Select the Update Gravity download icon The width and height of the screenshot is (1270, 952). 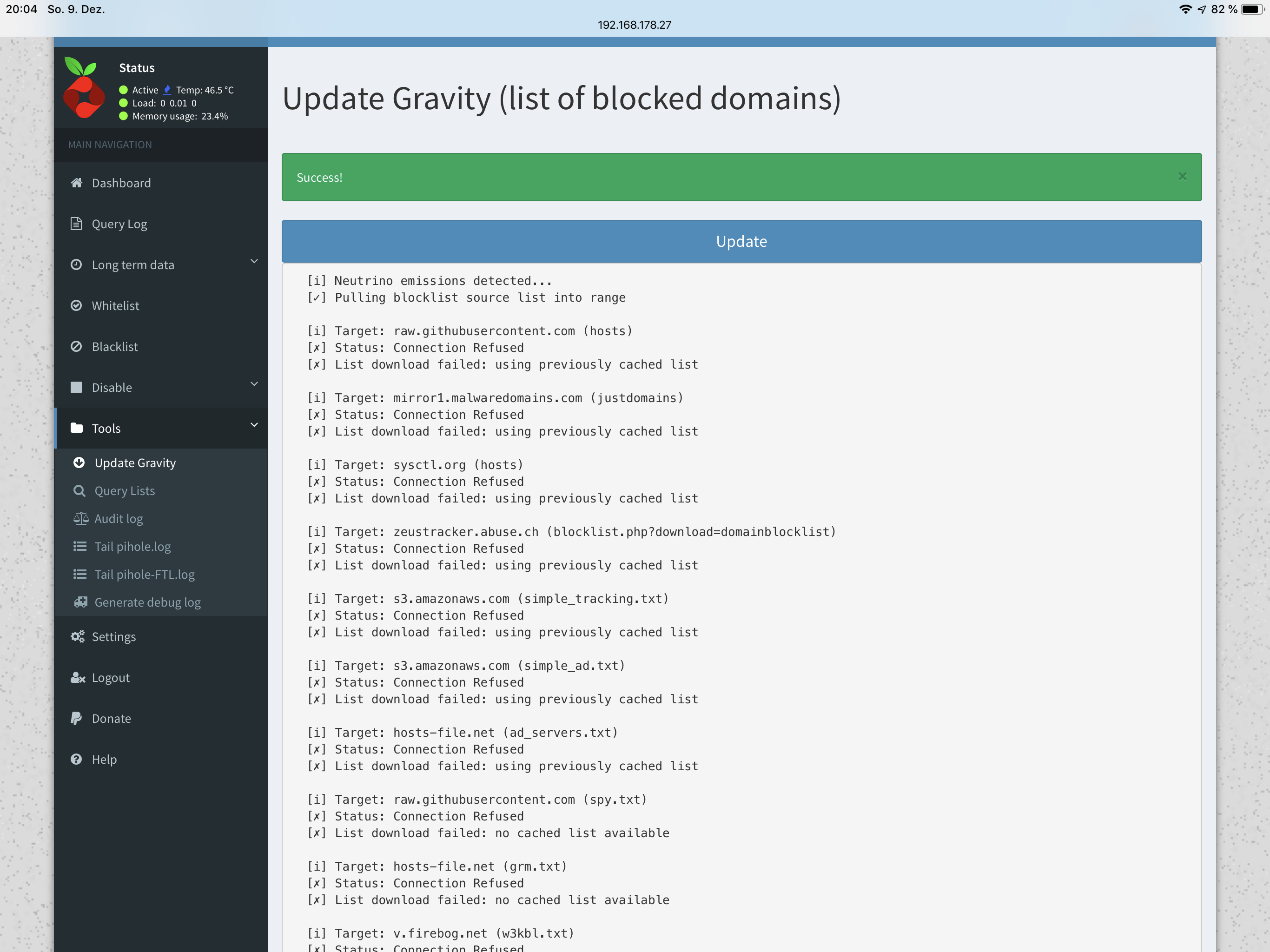click(80, 462)
